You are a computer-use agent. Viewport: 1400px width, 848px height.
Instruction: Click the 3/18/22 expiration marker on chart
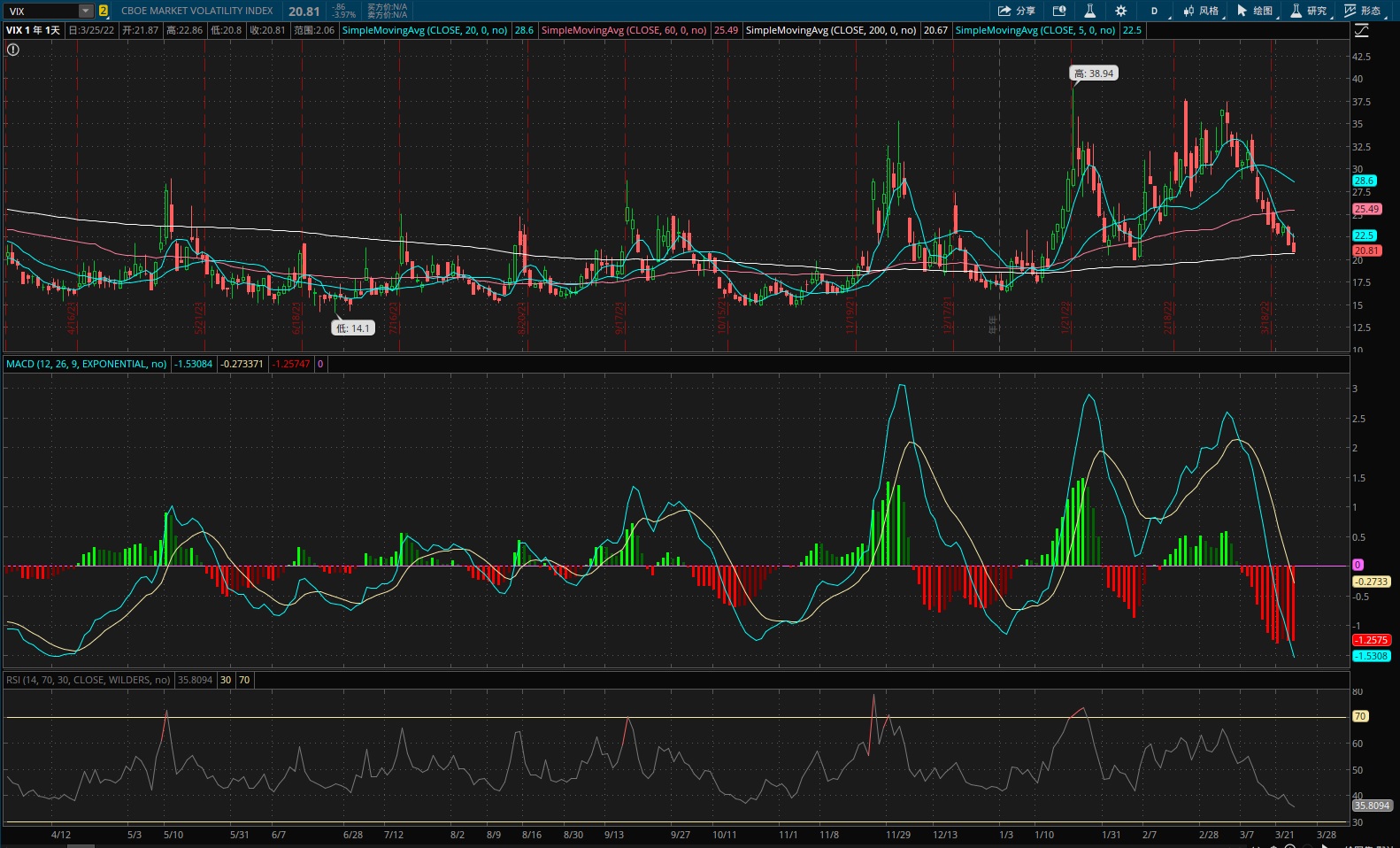(1265, 318)
